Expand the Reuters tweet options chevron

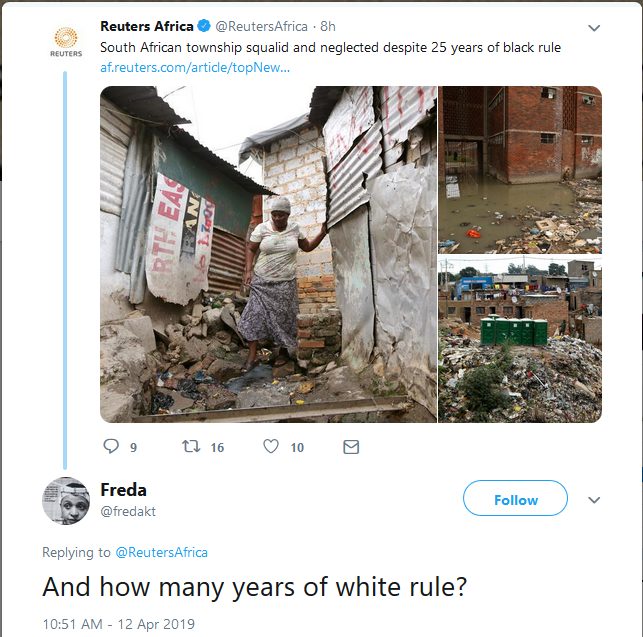click(x=594, y=27)
